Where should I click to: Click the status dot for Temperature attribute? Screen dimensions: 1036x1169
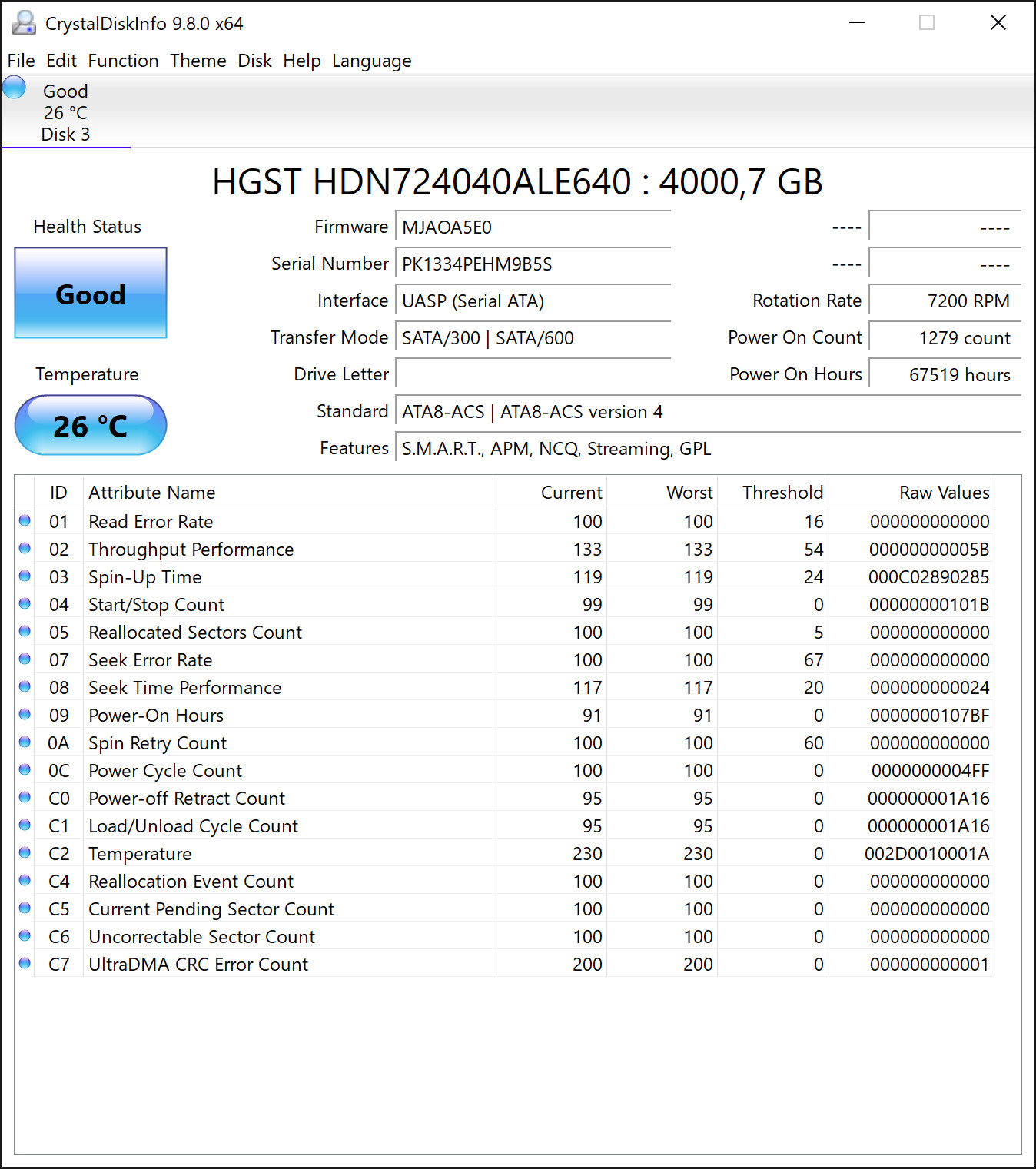click(x=25, y=853)
